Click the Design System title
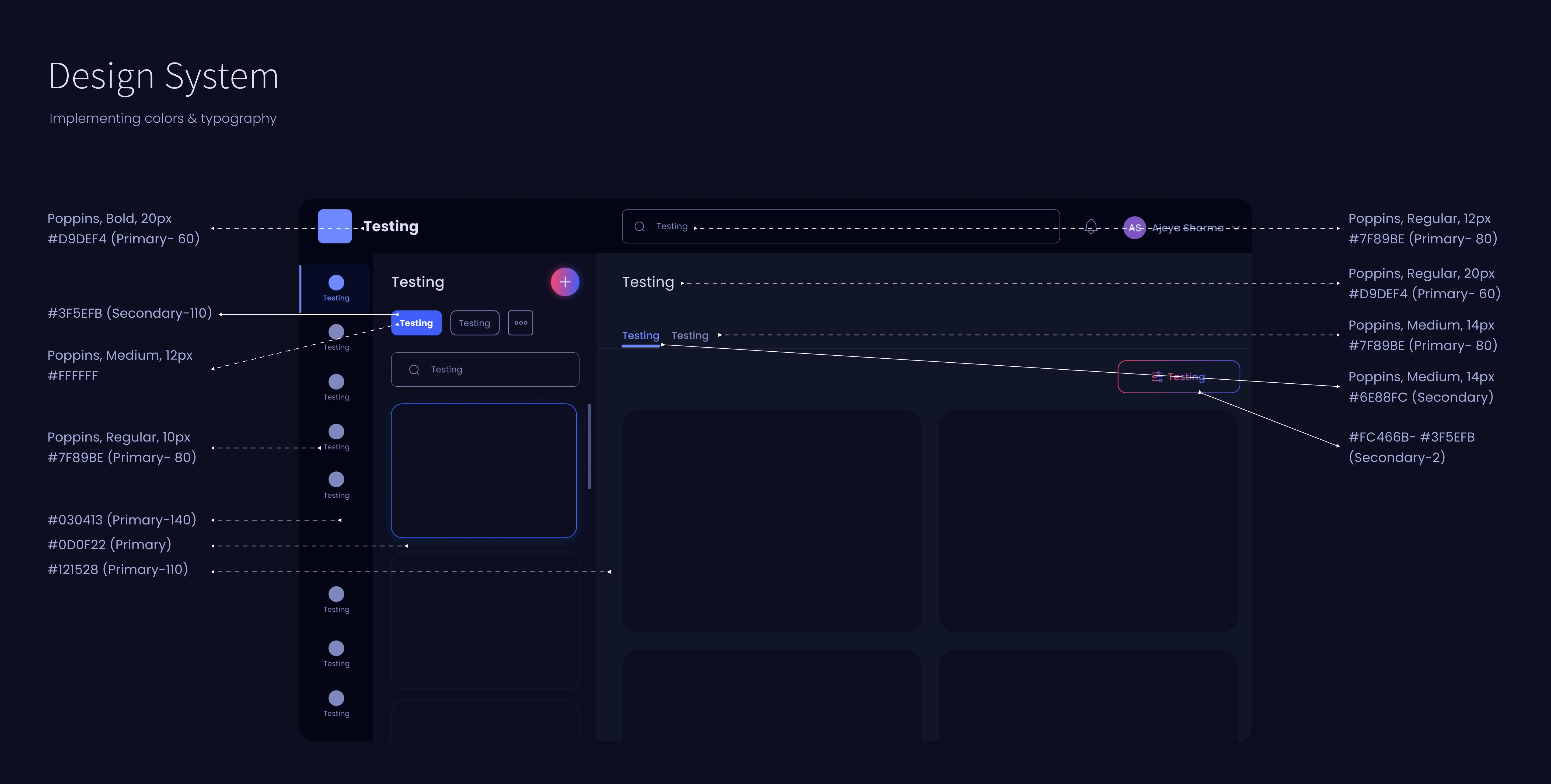The width and height of the screenshot is (1551, 784). pyautogui.click(x=163, y=76)
